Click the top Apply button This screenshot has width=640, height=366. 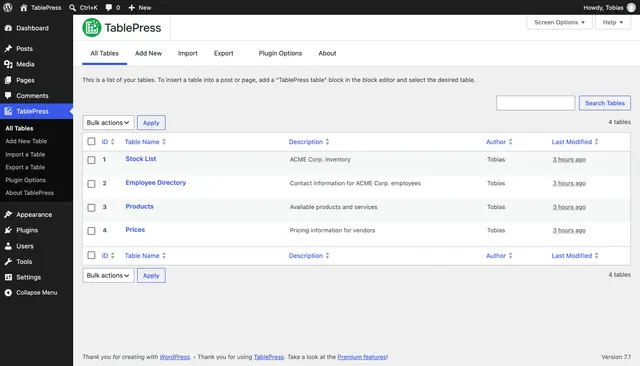(x=151, y=122)
